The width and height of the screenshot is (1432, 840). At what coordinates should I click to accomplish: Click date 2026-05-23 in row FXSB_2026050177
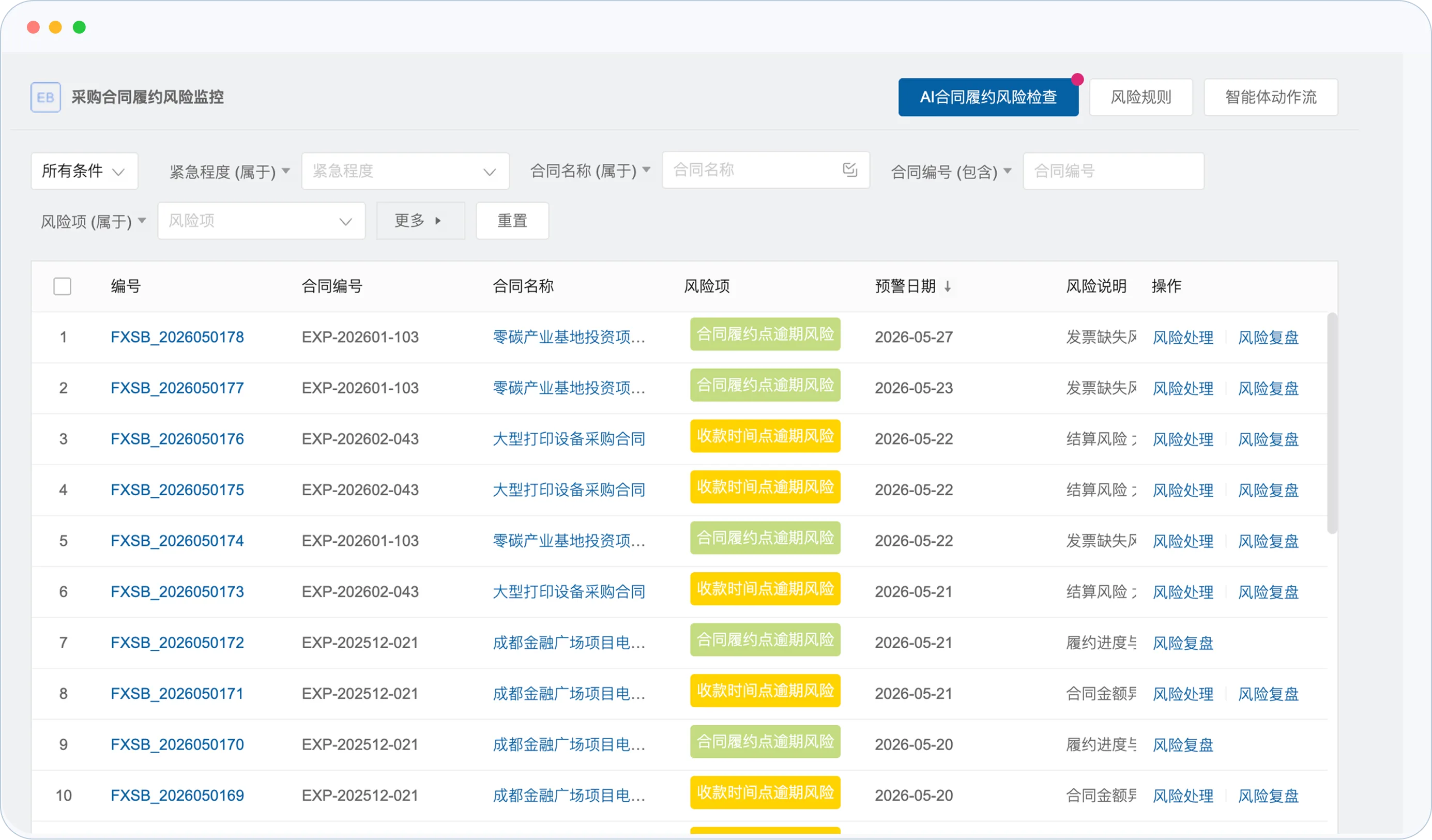tap(914, 388)
